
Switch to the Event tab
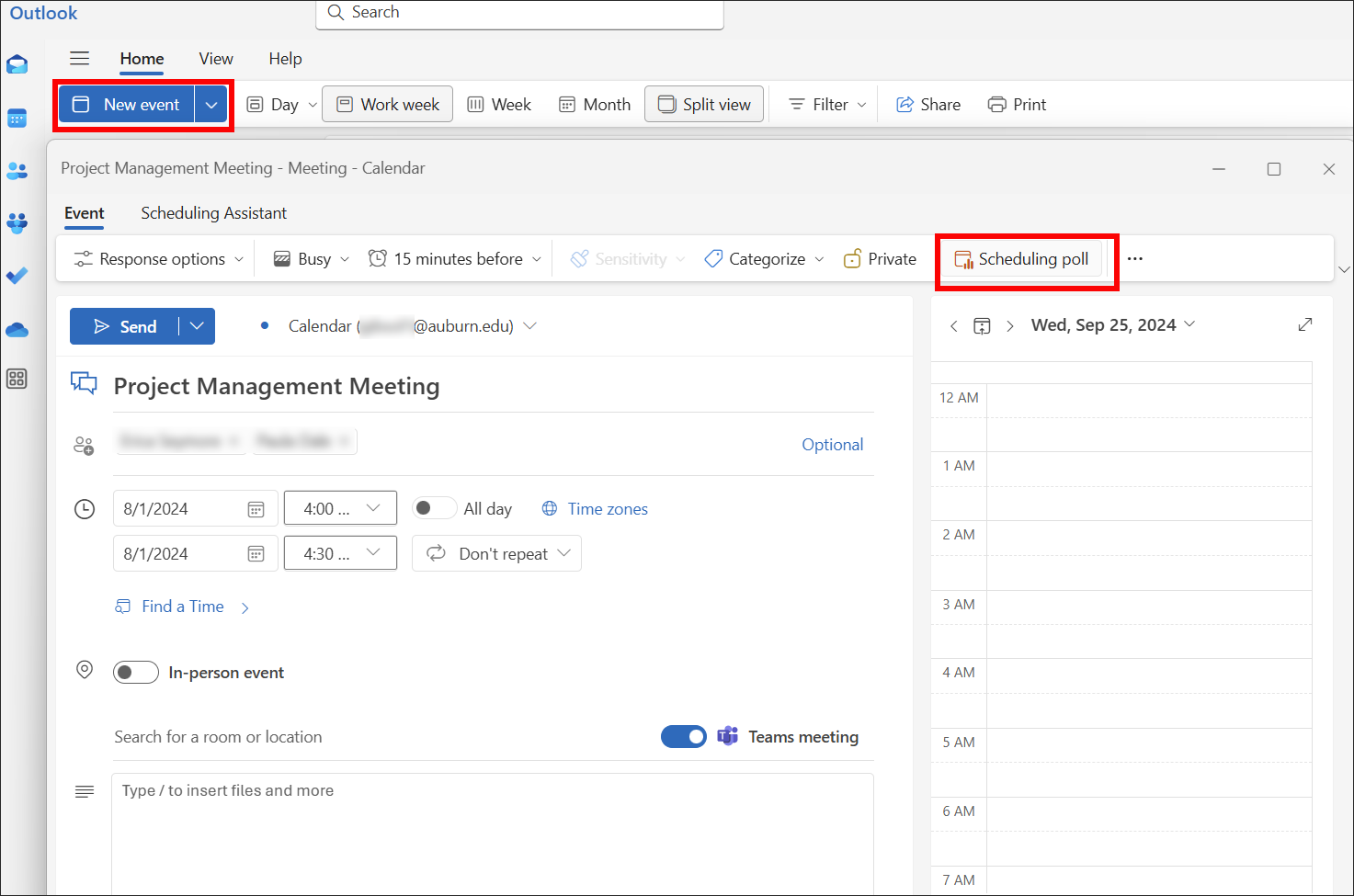coord(85,213)
